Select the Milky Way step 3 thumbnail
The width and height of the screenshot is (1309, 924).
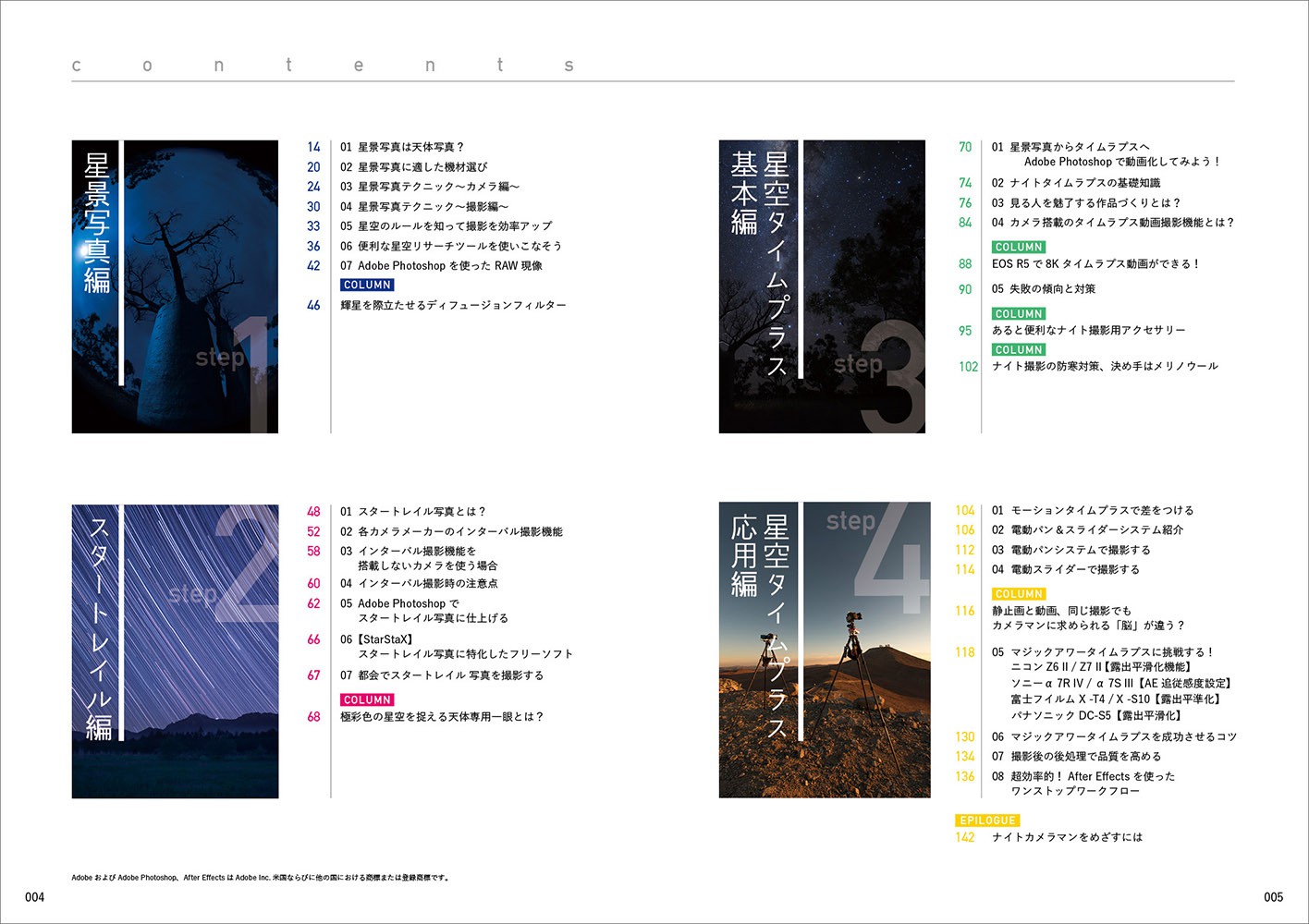coord(822,286)
